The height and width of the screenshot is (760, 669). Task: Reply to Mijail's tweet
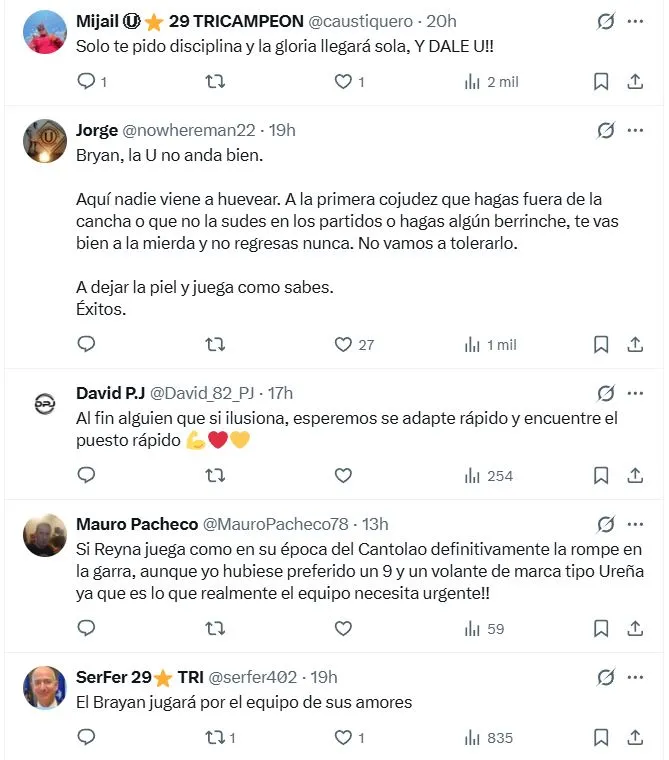pos(87,82)
